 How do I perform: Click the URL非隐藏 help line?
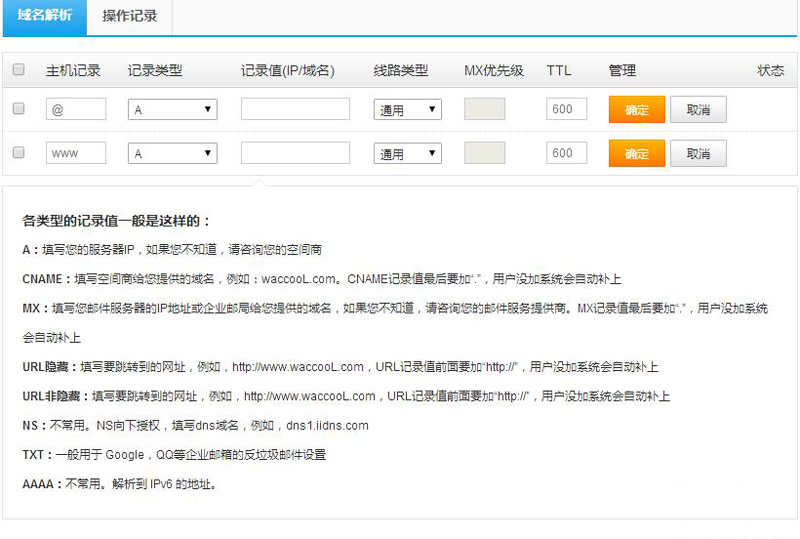click(x=346, y=396)
